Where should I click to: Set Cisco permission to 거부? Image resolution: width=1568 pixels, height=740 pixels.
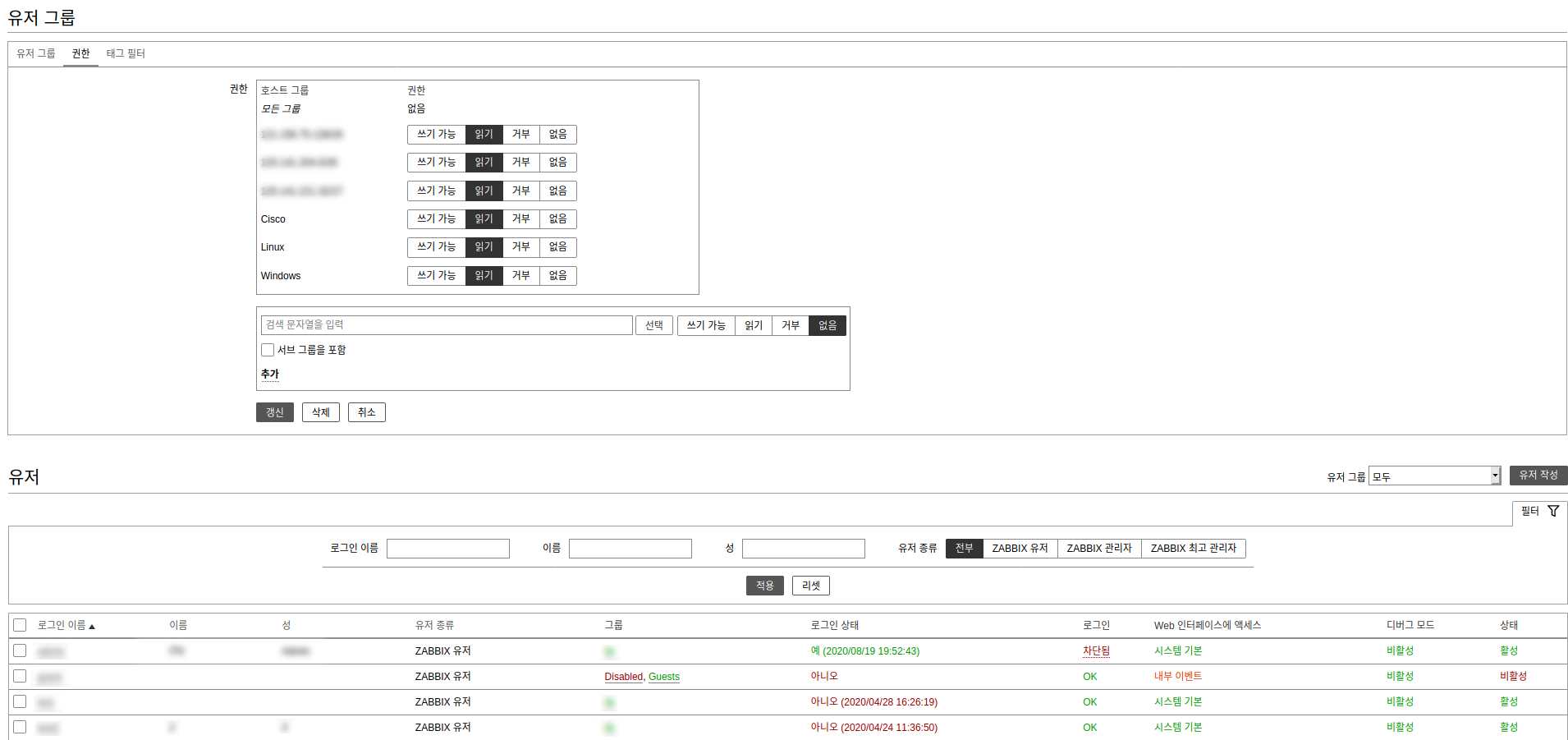[520, 219]
